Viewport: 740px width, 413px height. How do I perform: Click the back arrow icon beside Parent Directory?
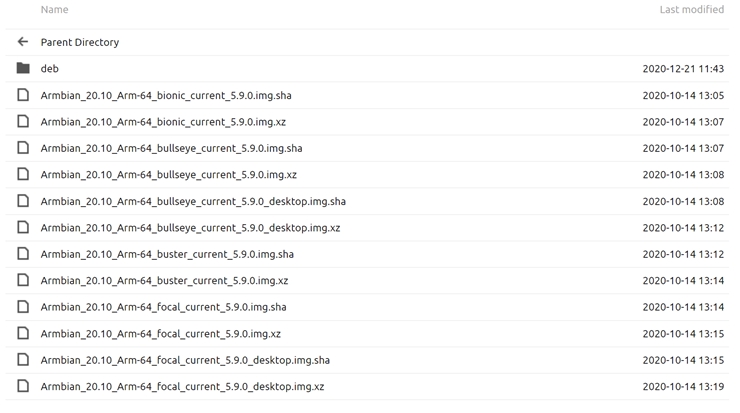23,42
